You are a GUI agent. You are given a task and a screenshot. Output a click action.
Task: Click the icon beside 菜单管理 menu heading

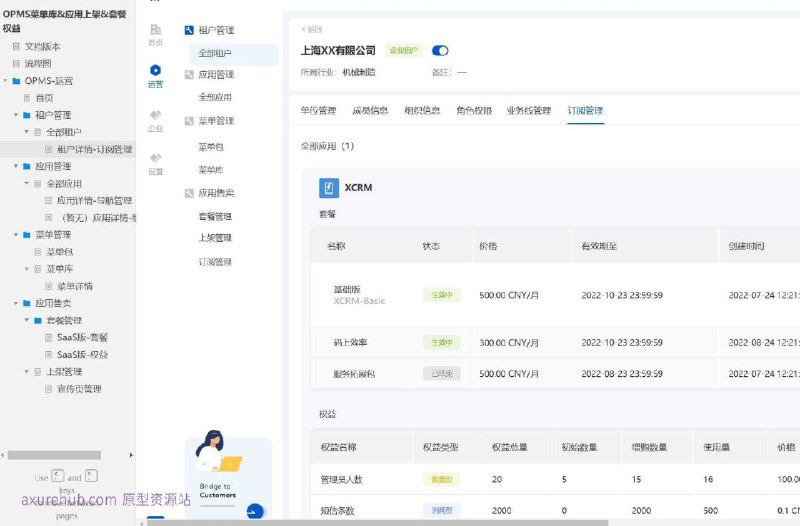pos(189,121)
